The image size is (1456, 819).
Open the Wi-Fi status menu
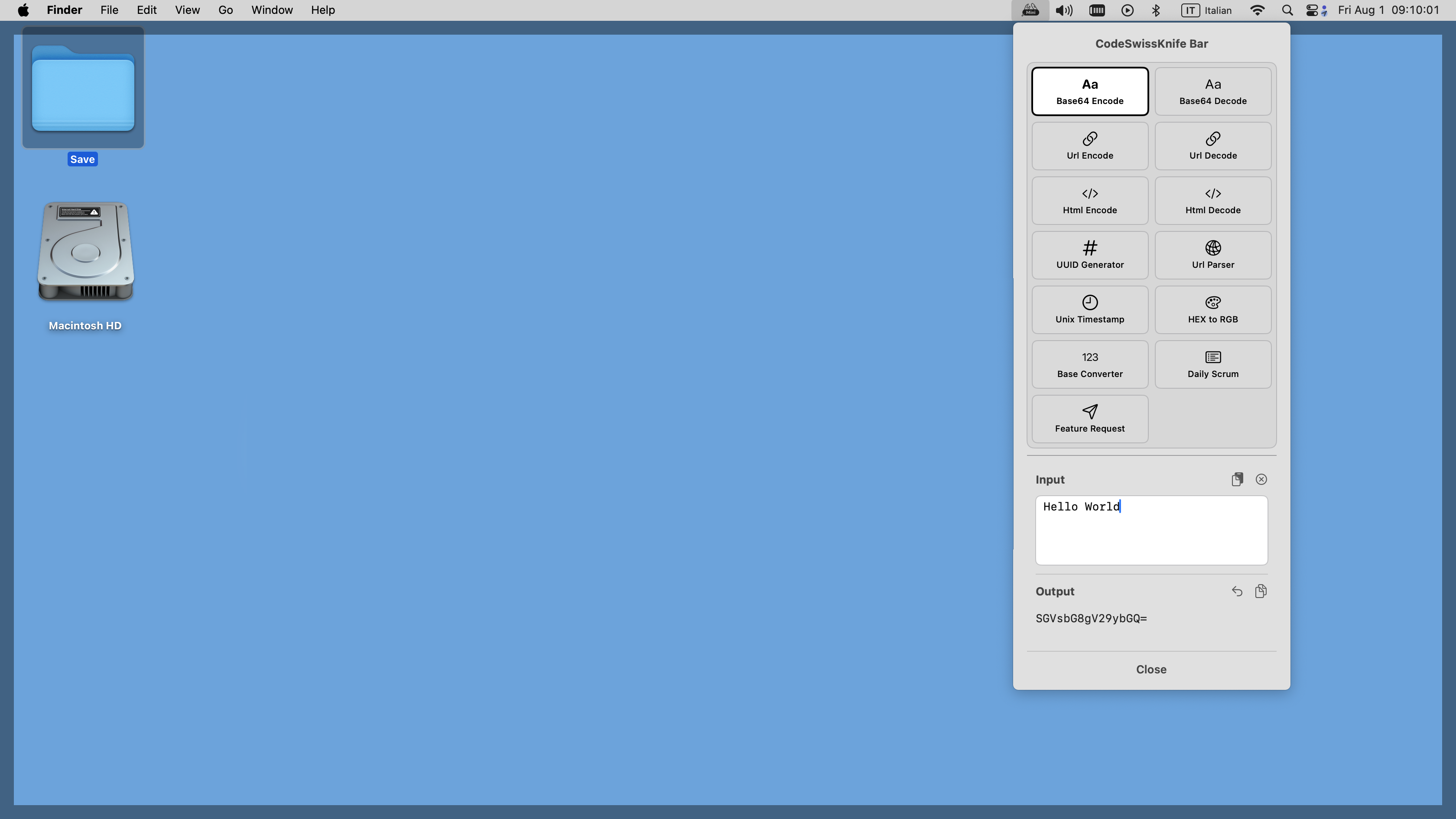pos(1257,10)
